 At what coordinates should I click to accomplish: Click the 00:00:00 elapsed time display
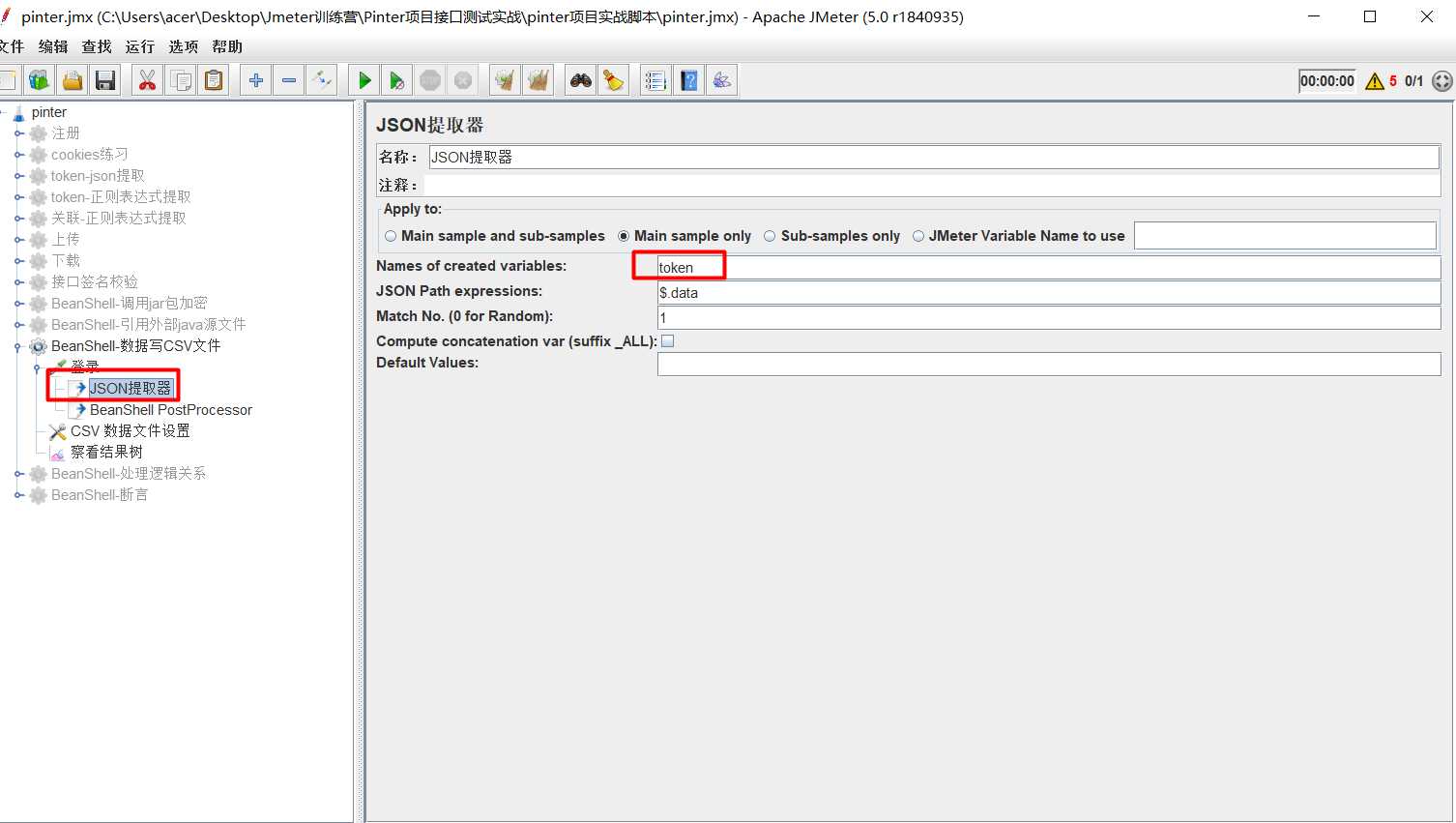[1327, 81]
